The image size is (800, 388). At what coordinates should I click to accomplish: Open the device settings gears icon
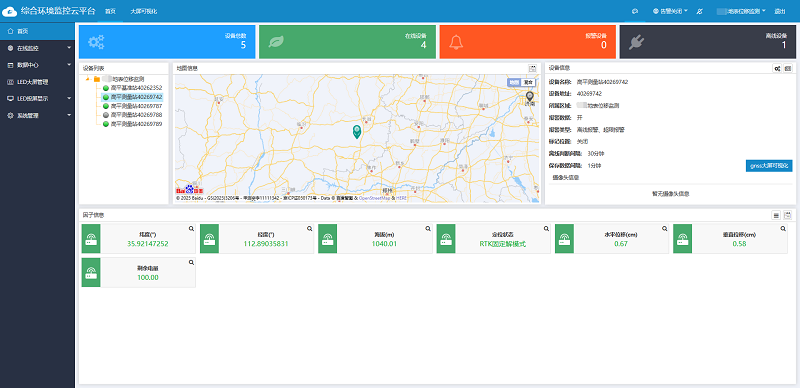pyautogui.click(x=777, y=68)
